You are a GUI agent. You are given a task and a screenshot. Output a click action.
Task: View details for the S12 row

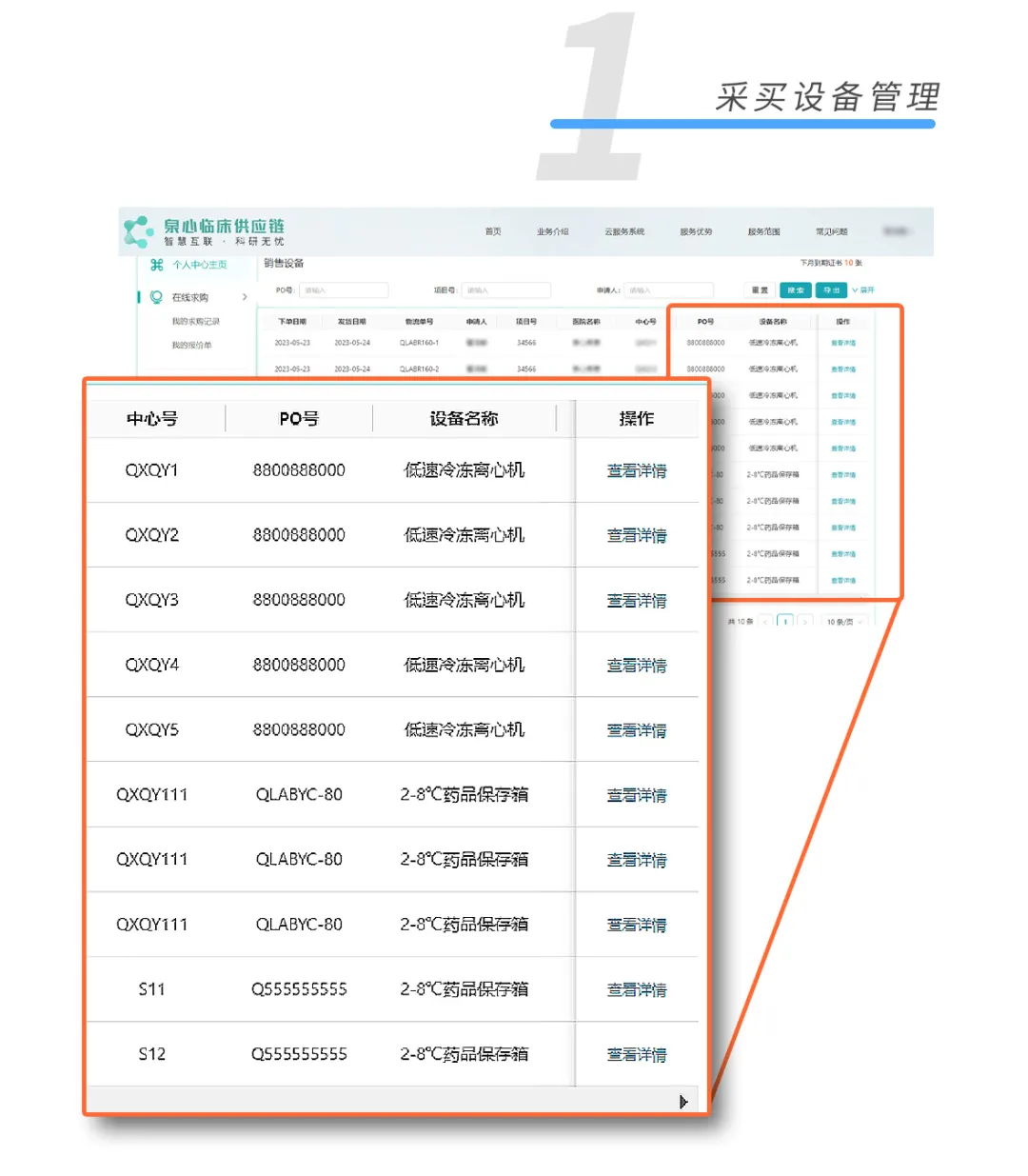(x=637, y=1054)
